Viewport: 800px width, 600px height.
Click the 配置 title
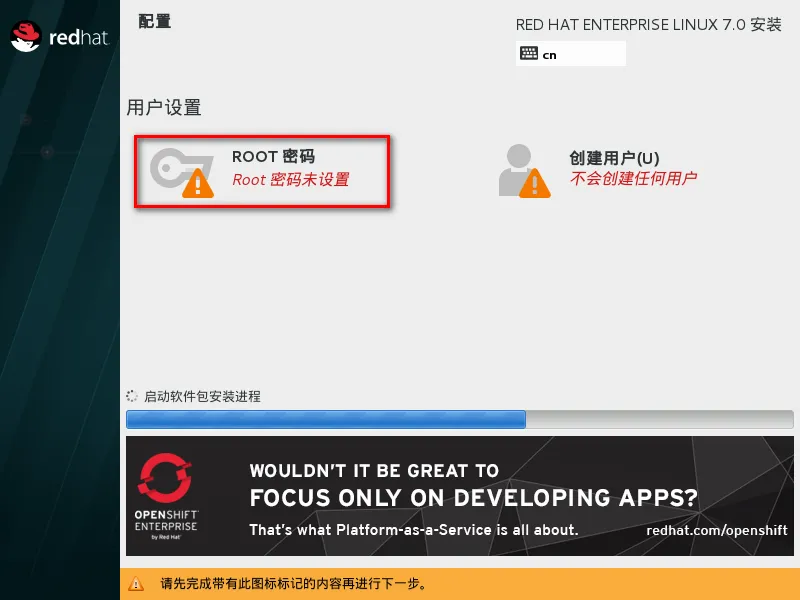[155, 21]
